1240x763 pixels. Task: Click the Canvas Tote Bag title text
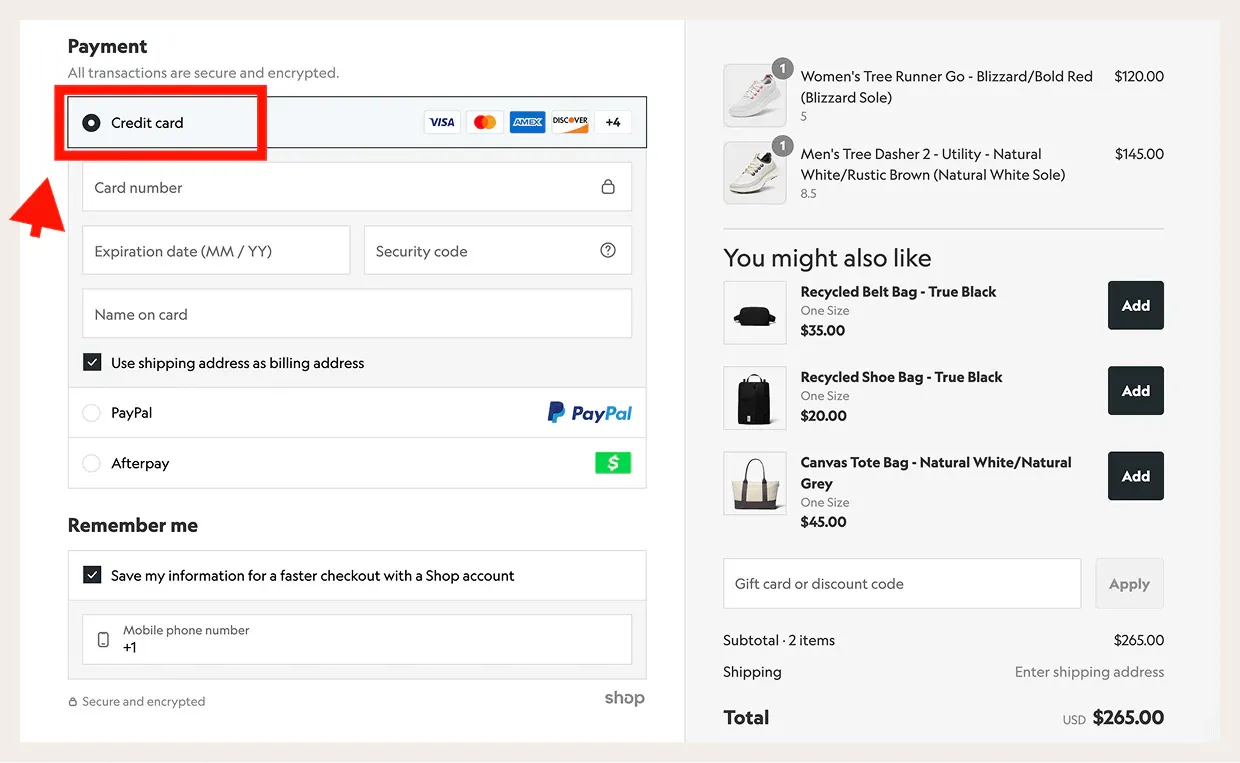(936, 472)
